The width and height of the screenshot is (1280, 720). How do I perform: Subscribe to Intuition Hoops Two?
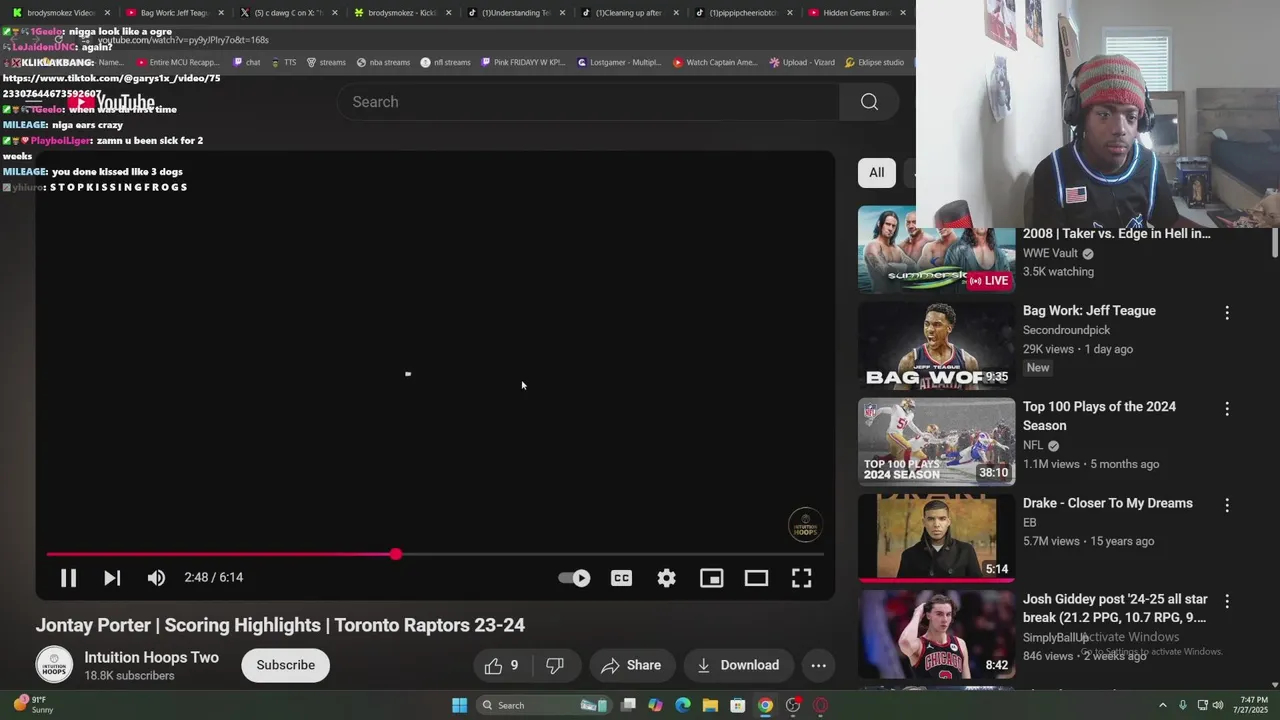[285, 665]
